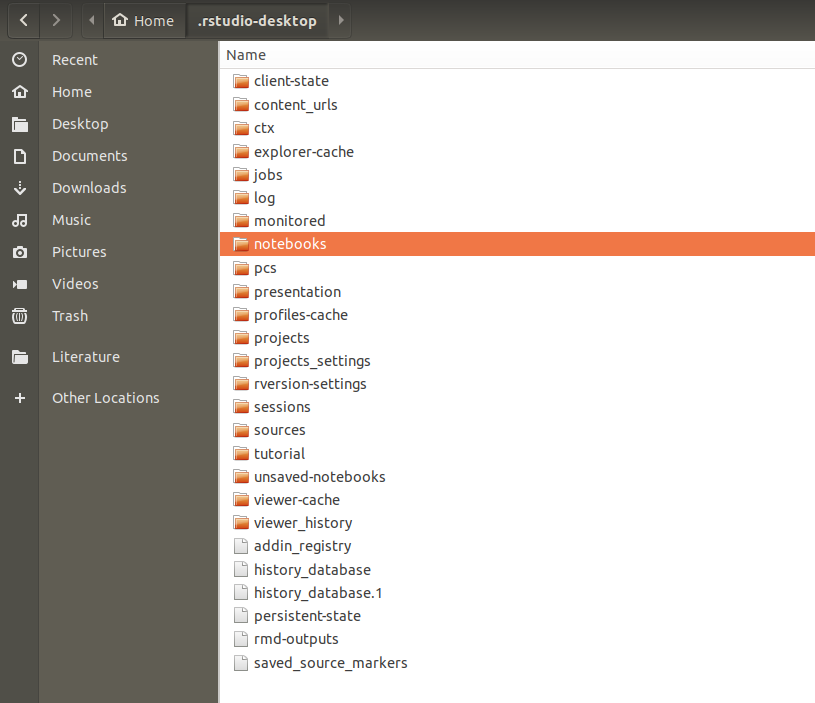
Task: Click the Downloads arrow icon in sidebar
Action: pyautogui.click(x=19, y=188)
